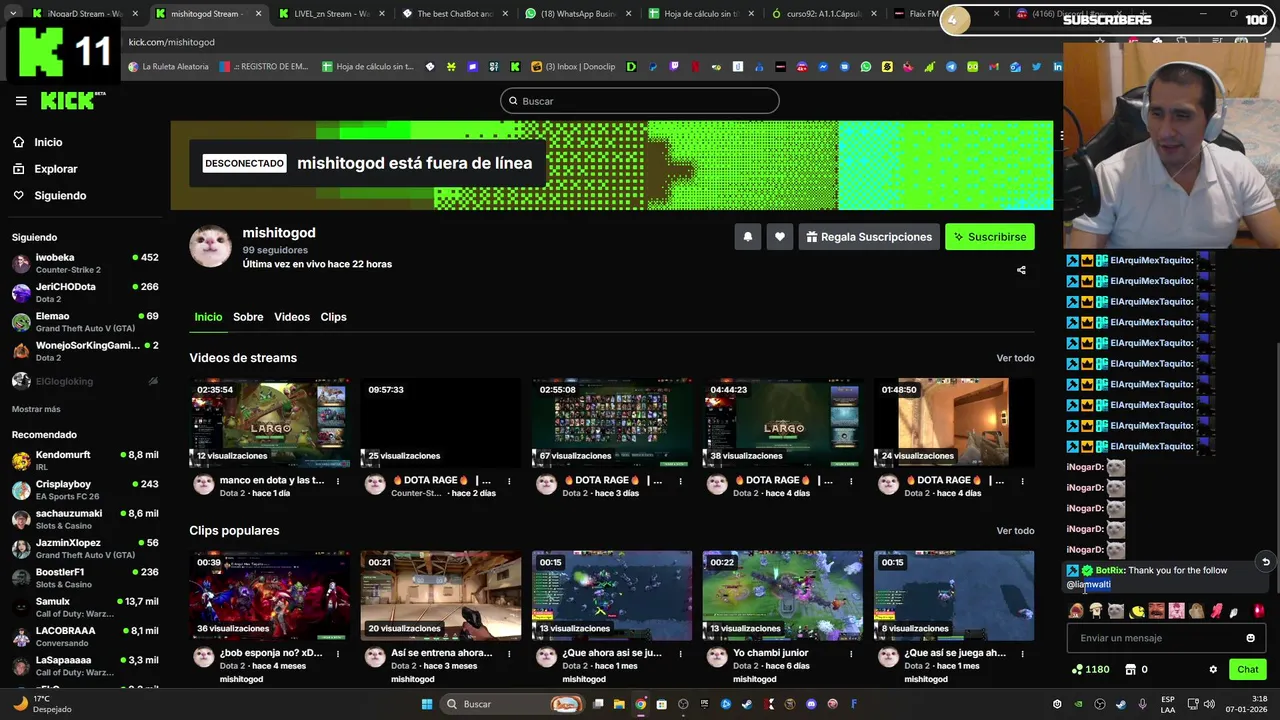Open options menu for the 02:55:08 video
Screen dimensions: 1280x720
[x=680, y=481]
